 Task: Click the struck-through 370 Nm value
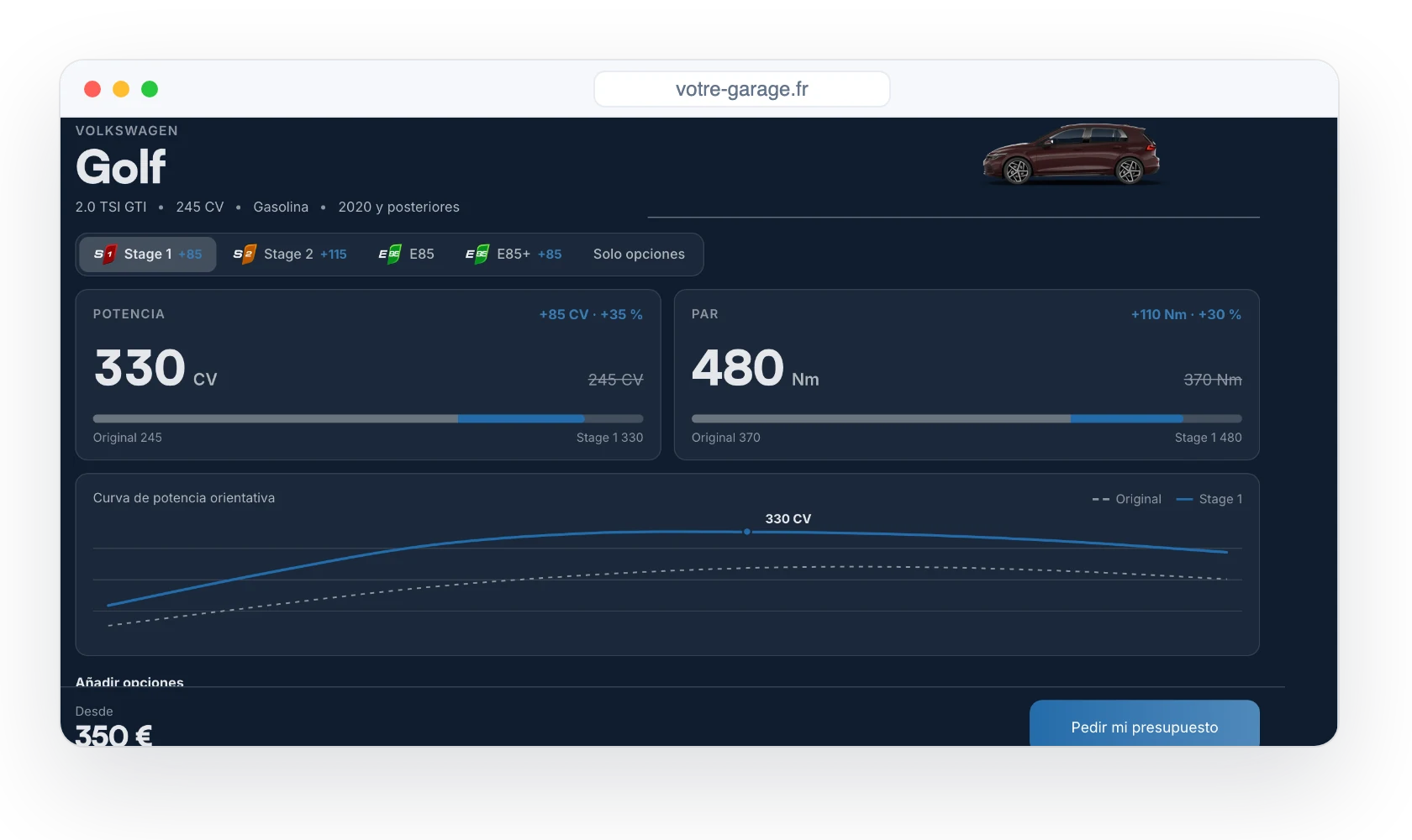(1213, 380)
